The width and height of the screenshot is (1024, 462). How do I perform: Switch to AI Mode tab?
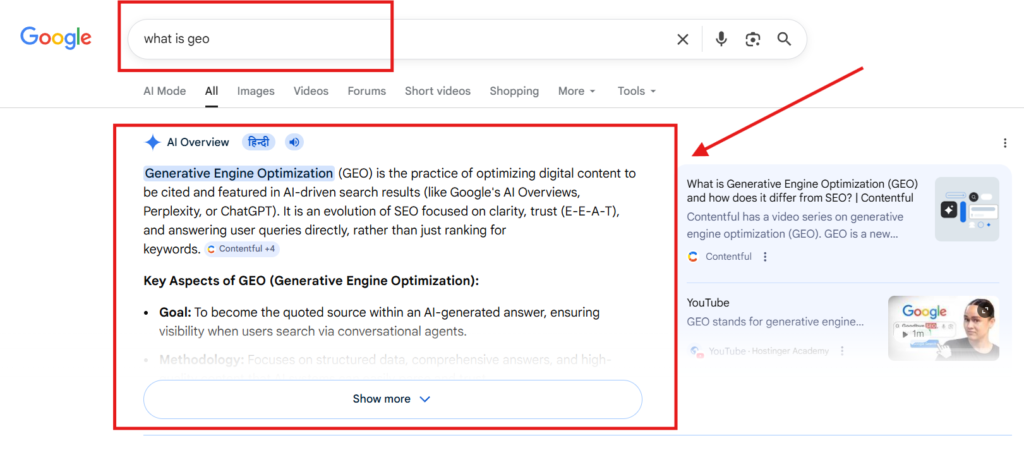click(x=164, y=91)
